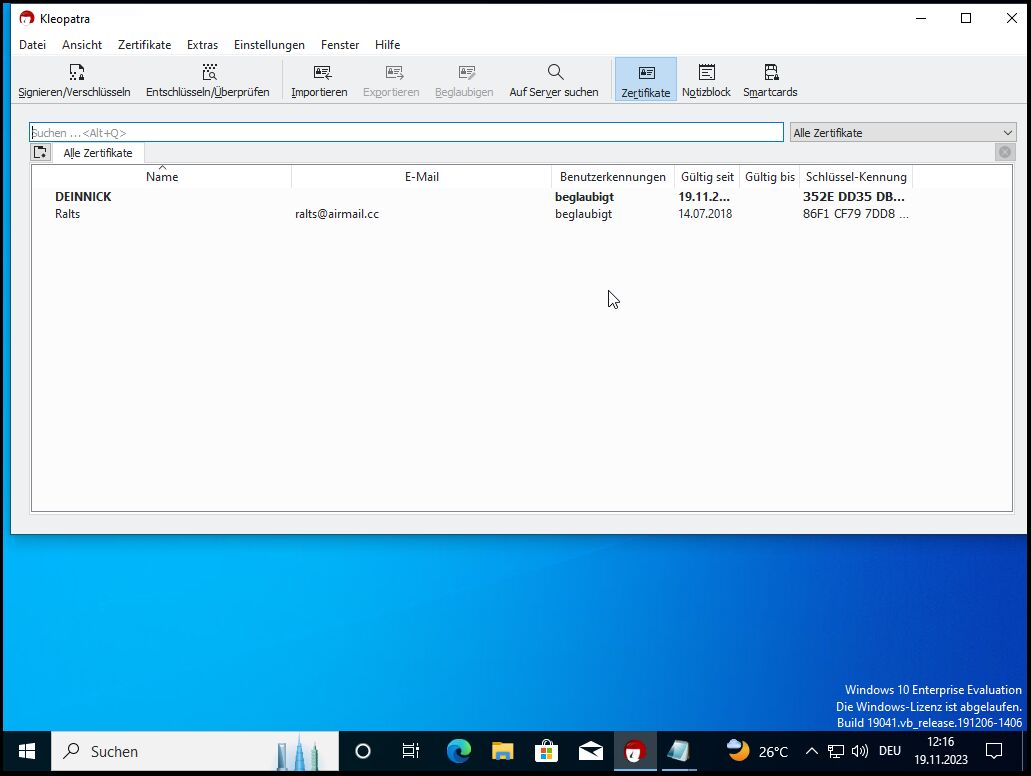This screenshot has width=1031, height=776.
Task: Sort the list by Name column header
Action: tap(162, 177)
